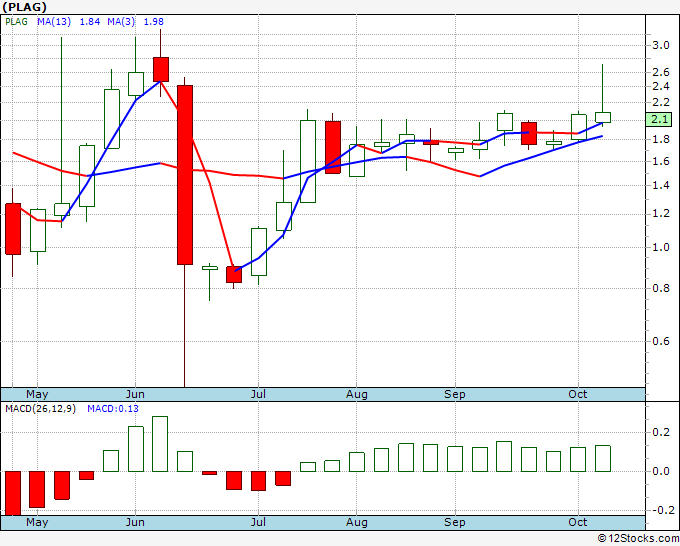Screen dimensions: 680x546
Task: Click the highlighted current price 2.1 tag
Action: (659, 119)
